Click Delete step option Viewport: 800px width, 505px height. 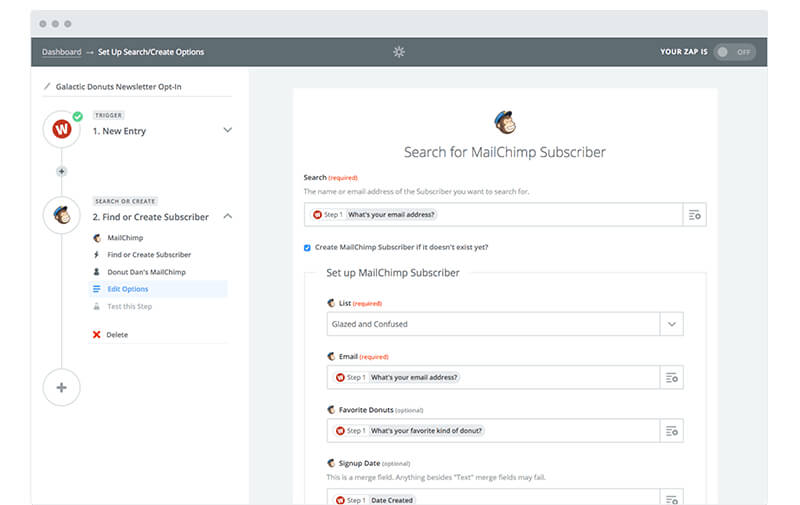[117, 335]
